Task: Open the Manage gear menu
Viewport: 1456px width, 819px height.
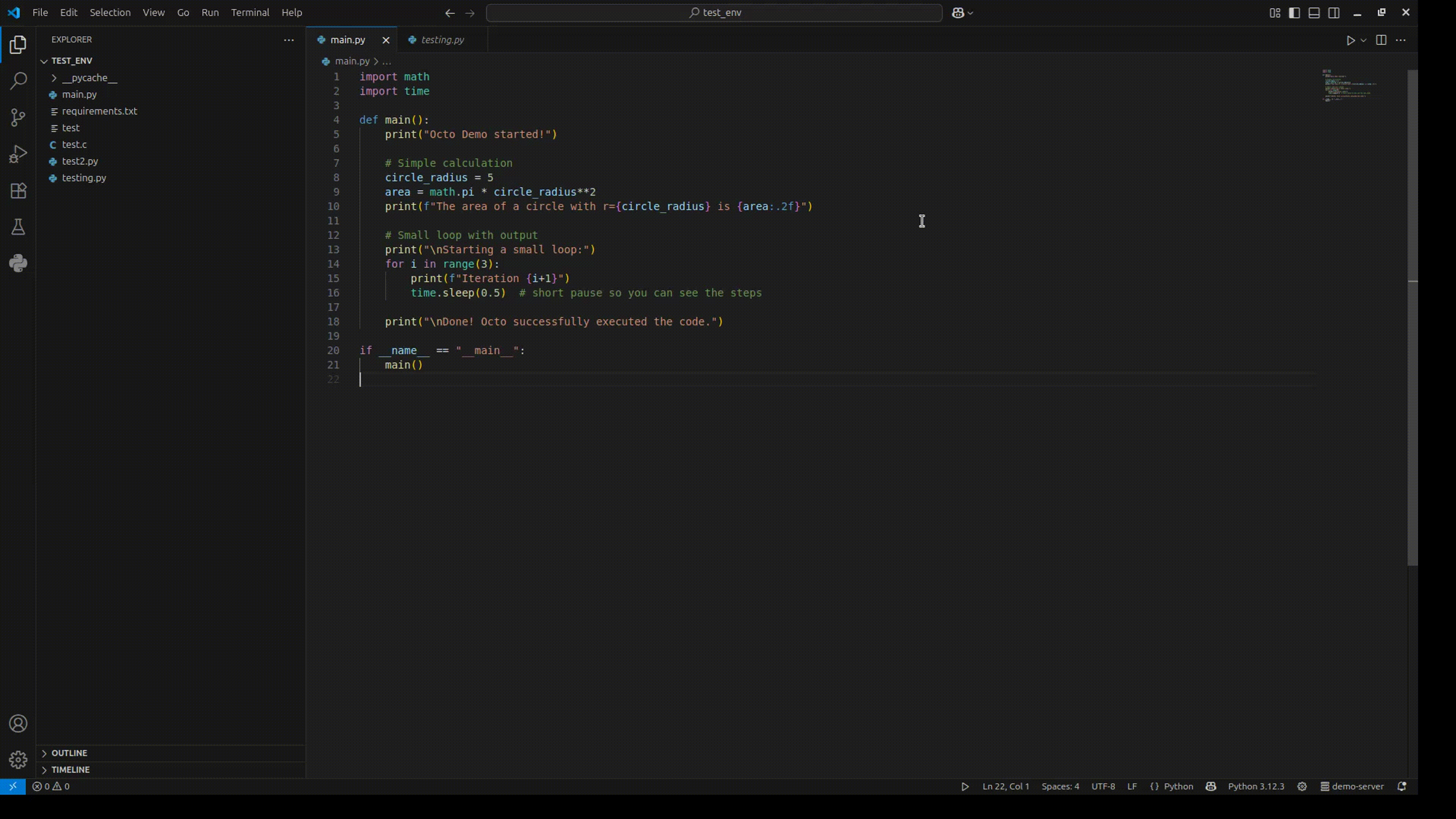Action: click(18, 759)
